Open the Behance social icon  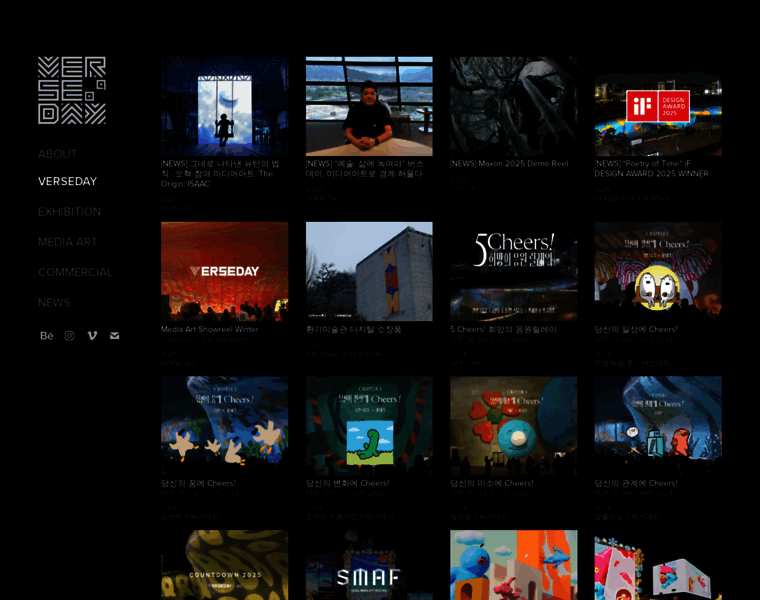coord(47,336)
